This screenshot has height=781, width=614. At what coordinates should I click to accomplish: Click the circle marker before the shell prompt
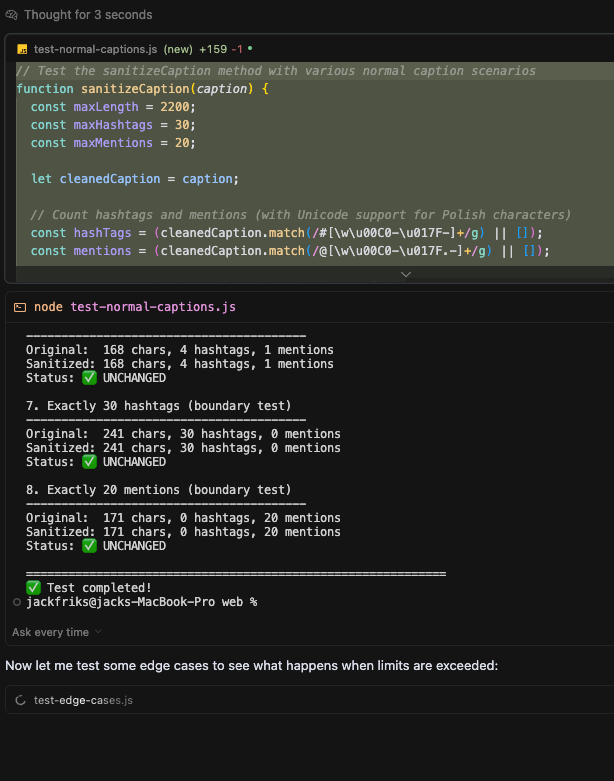[x=17, y=602]
